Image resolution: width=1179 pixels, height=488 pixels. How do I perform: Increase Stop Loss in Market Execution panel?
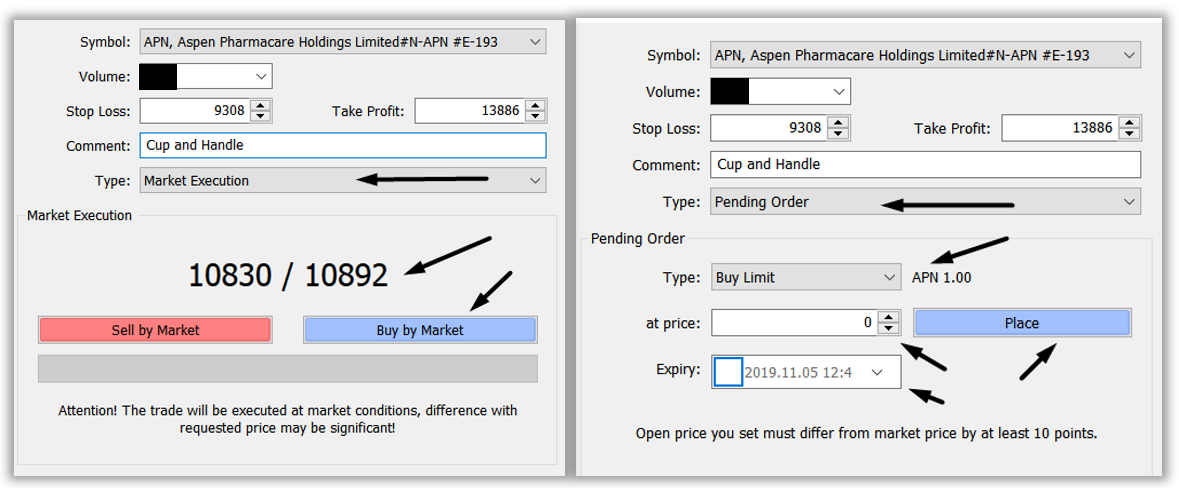coord(260,106)
